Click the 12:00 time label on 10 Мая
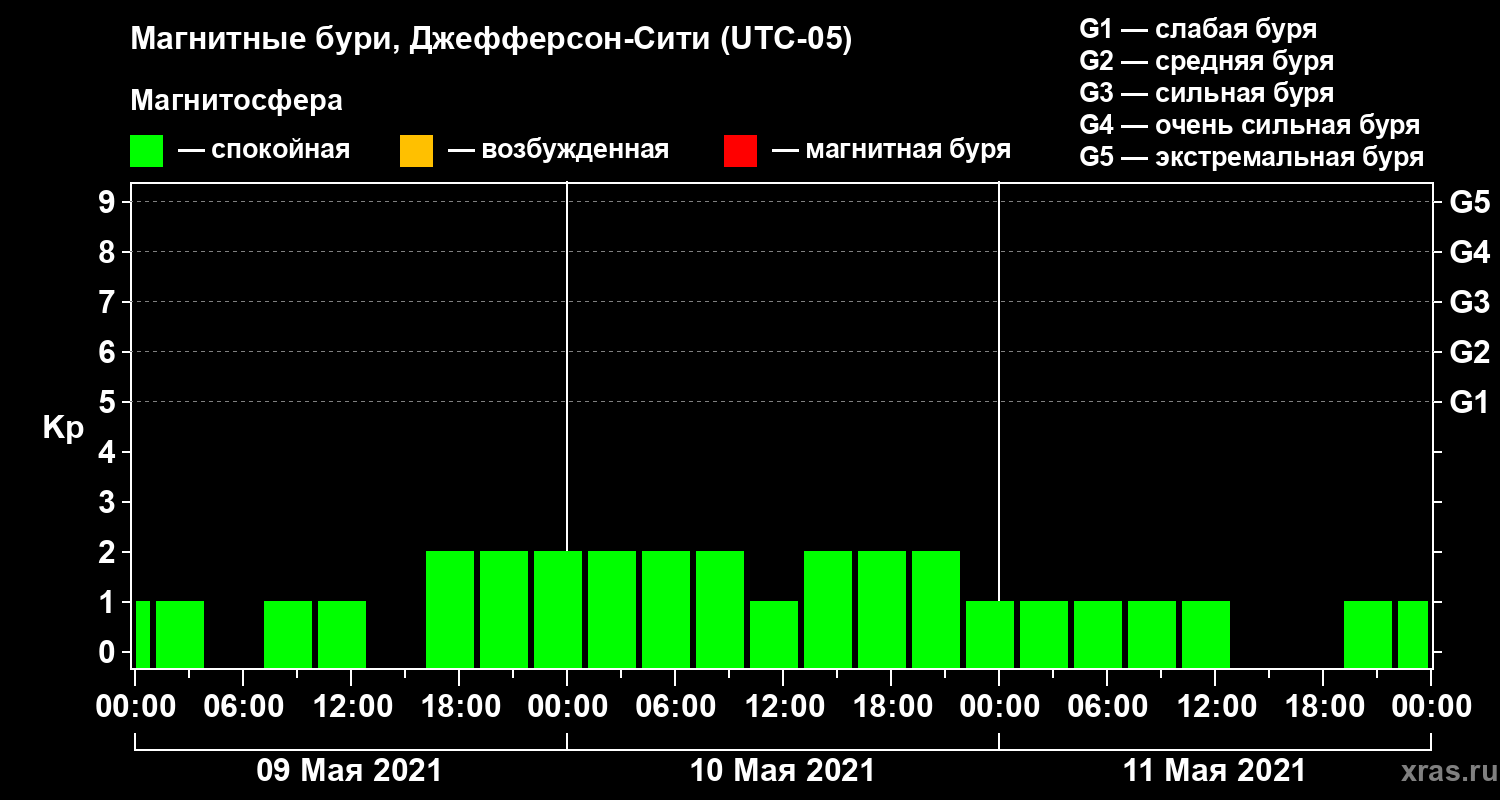 pyautogui.click(x=783, y=707)
